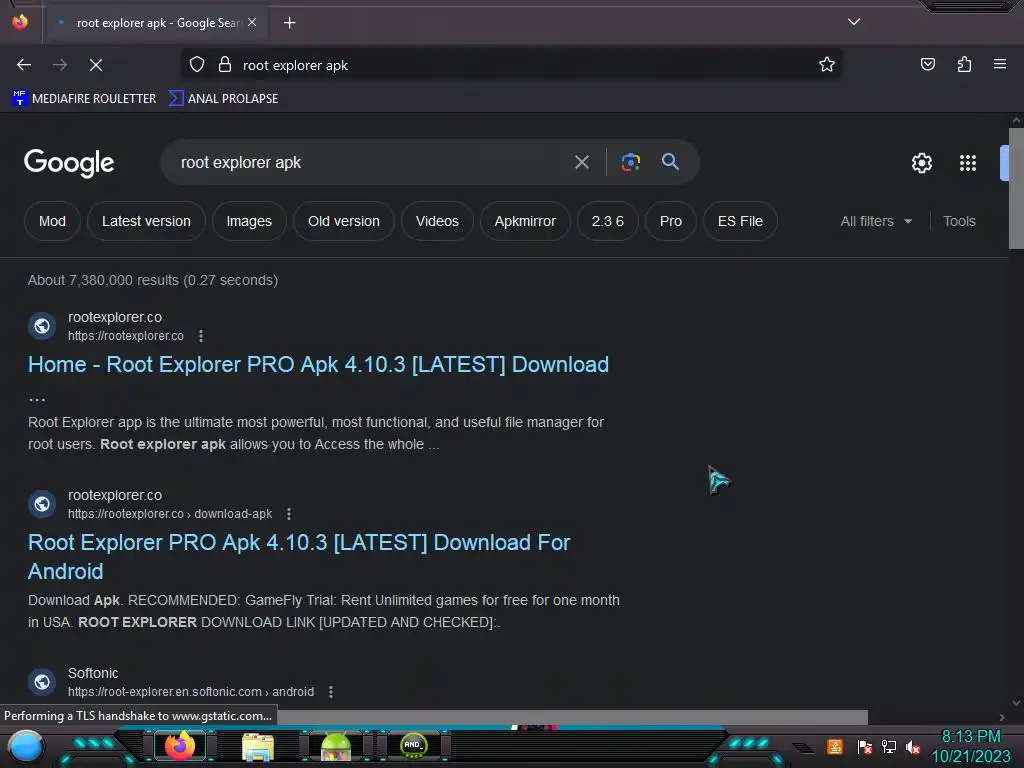Expand the All filters dropdown
The height and width of the screenshot is (768, 1024).
[876, 221]
